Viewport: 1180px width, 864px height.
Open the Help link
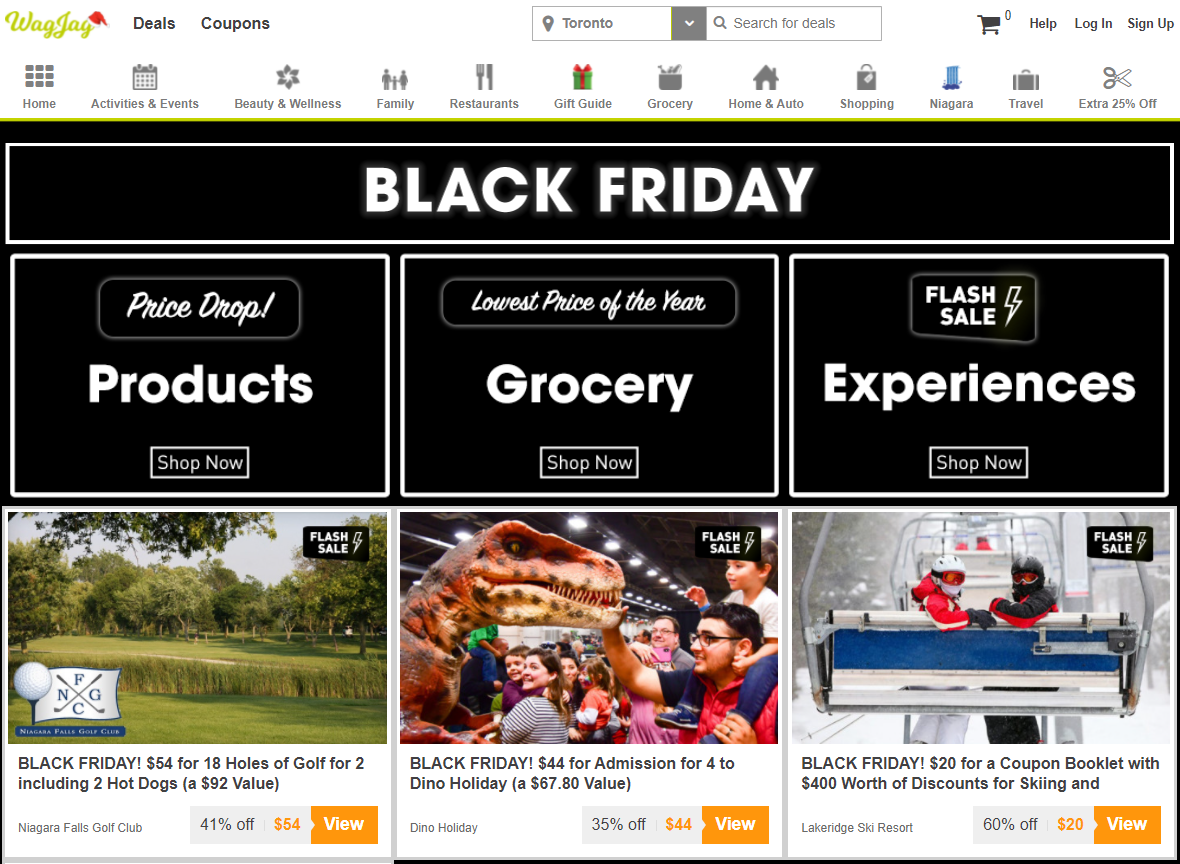[1043, 23]
